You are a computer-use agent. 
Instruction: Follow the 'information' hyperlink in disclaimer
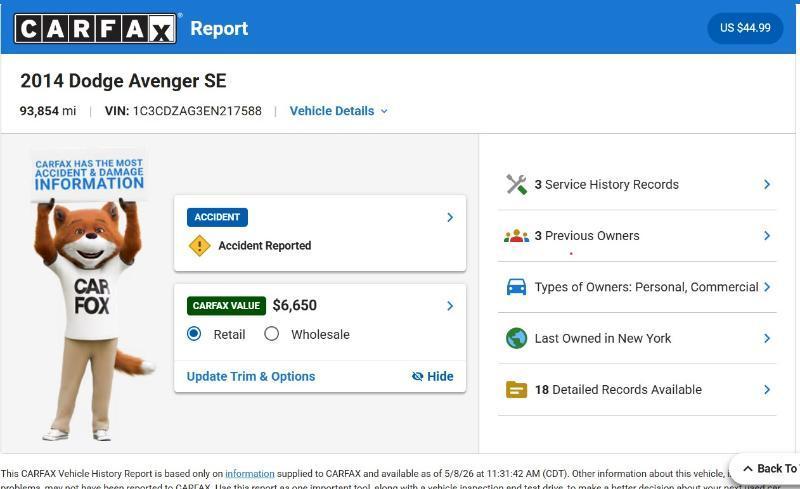249,474
